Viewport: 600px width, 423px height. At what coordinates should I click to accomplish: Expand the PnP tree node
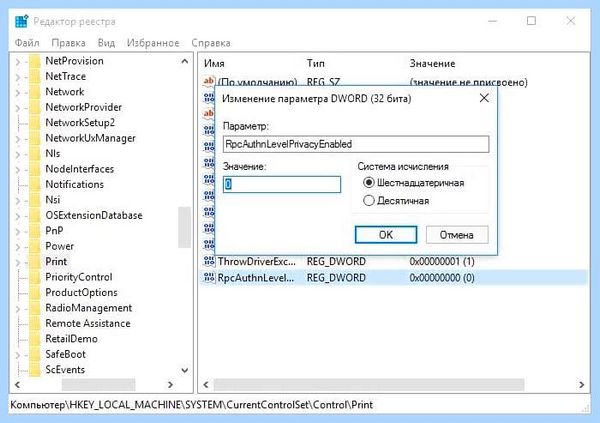coord(18,231)
